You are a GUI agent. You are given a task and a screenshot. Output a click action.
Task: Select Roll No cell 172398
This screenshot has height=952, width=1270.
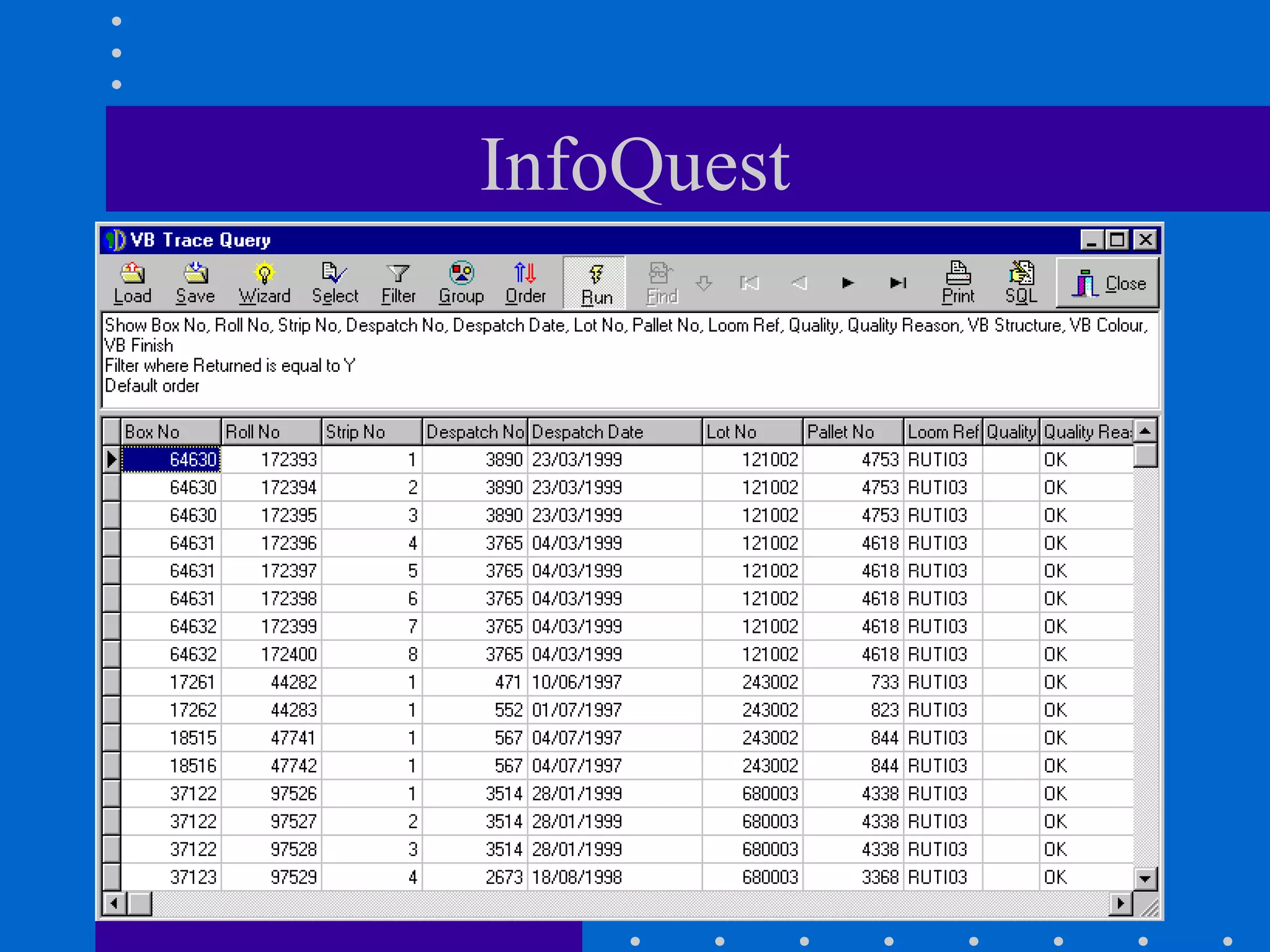tap(271, 599)
